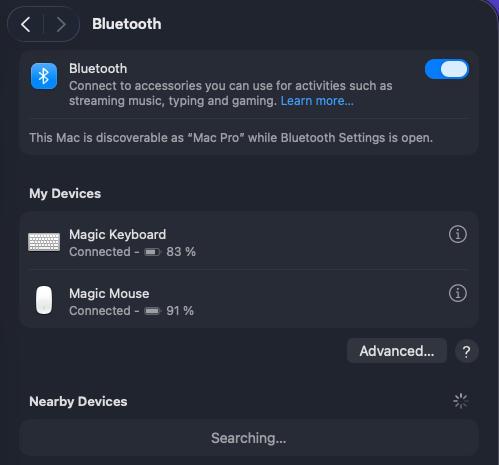Image resolution: width=499 pixels, height=465 pixels.
Task: Go back with the left chevron
Action: tap(26, 24)
